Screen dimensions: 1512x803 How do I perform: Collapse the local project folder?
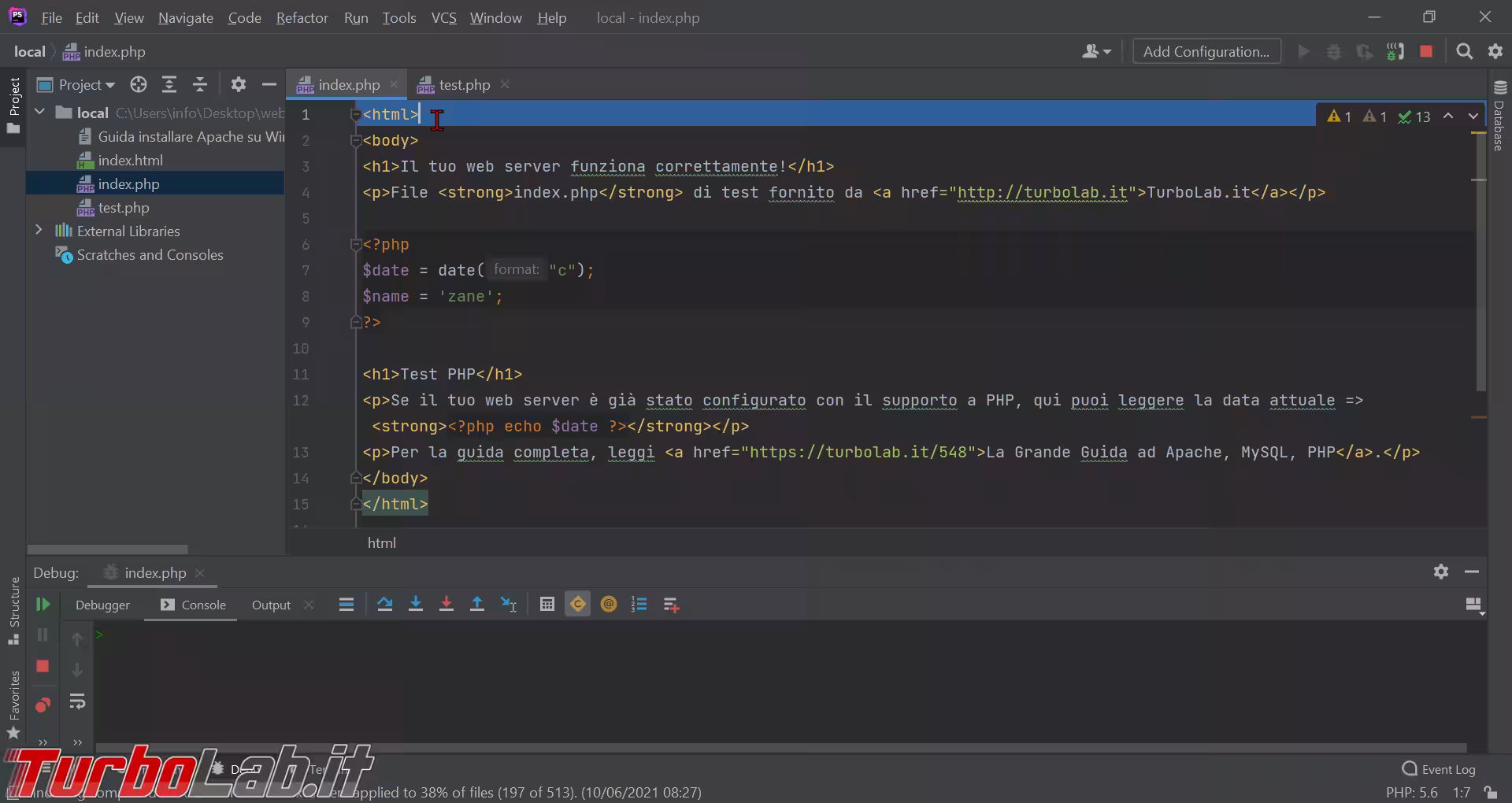coord(39,113)
